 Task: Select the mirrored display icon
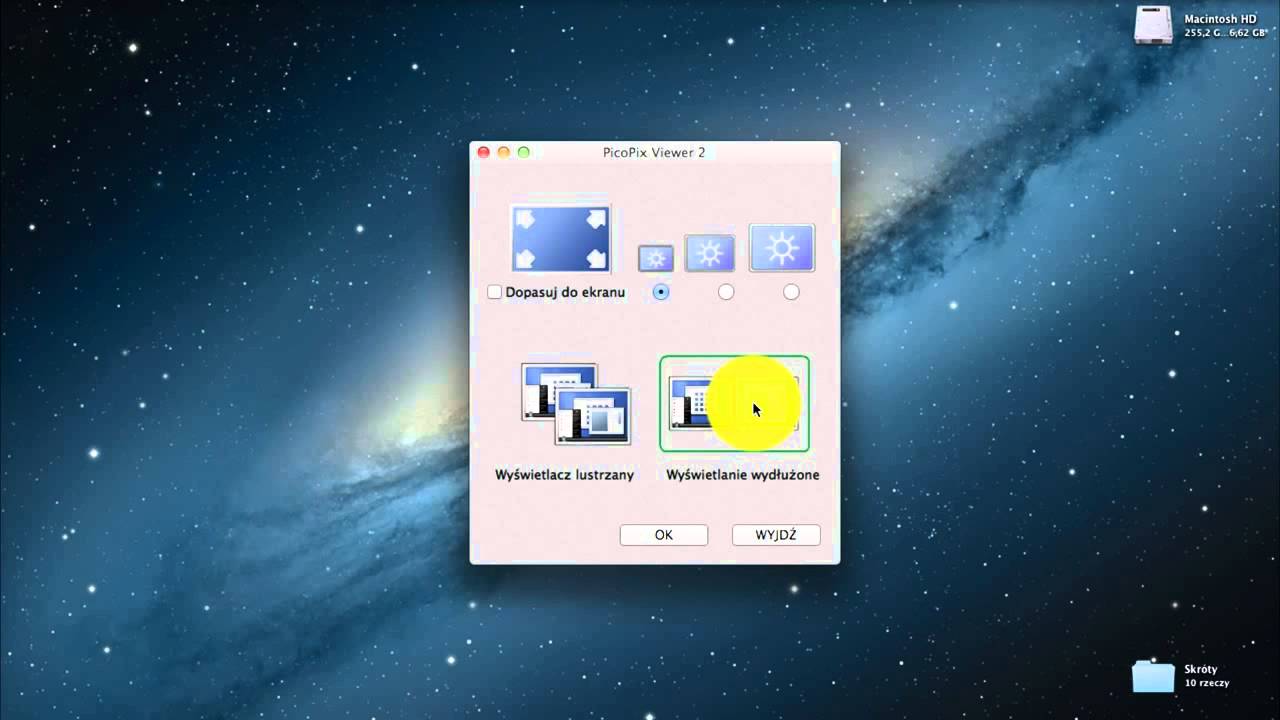576,404
